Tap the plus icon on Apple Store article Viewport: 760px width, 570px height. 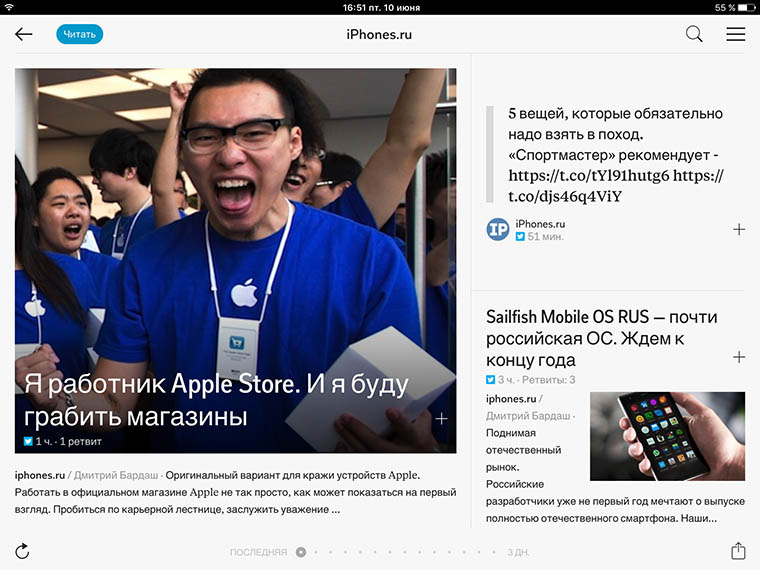[441, 419]
